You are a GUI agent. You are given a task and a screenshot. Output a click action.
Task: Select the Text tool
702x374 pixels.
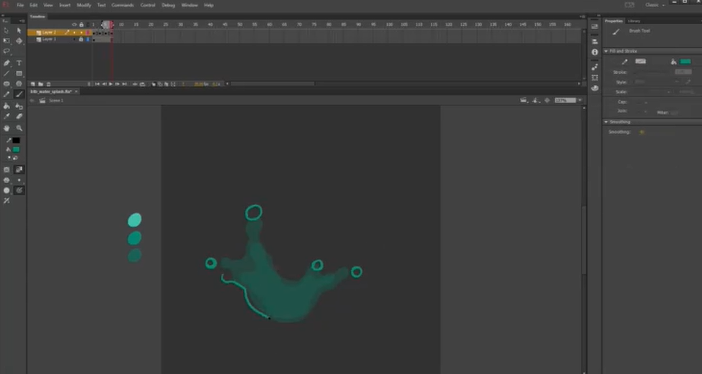click(x=19, y=63)
